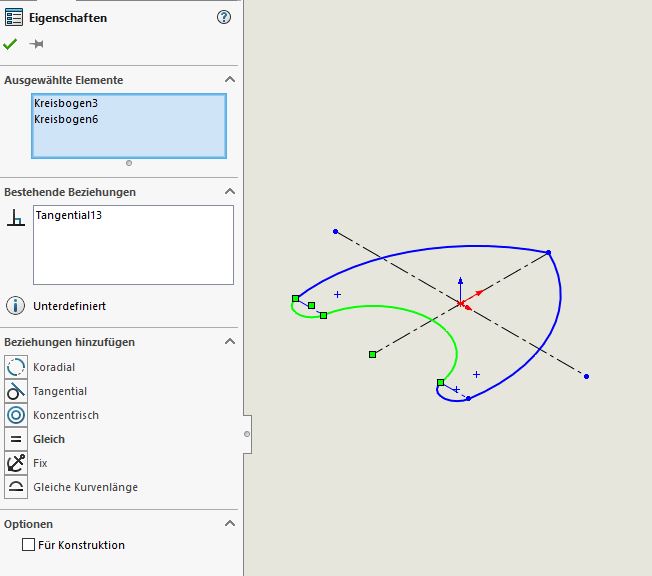The image size is (652, 576).
Task: Select Kreisbogen6 in selected elements list
Action: [66, 119]
